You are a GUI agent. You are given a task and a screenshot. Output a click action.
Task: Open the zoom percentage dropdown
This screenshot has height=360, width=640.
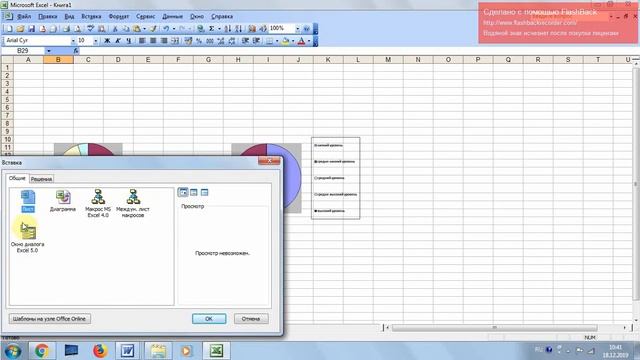click(298, 29)
